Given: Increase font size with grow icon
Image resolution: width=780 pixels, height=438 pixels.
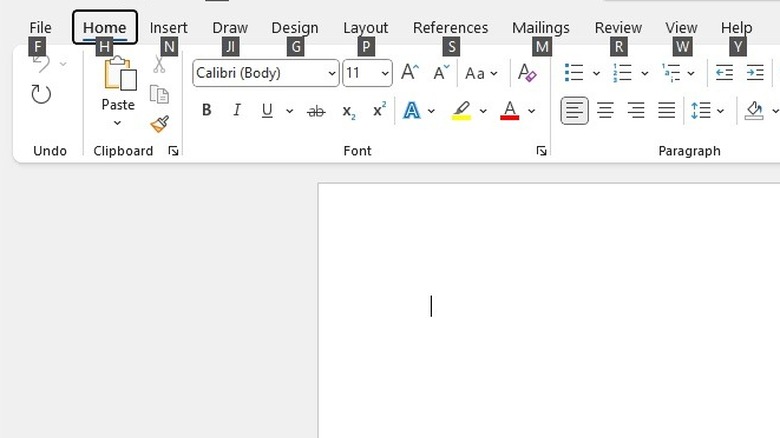Looking at the screenshot, I should [409, 73].
